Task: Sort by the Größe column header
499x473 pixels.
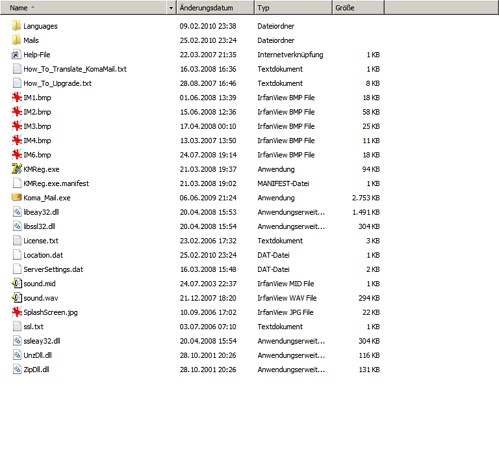Action: (x=358, y=8)
